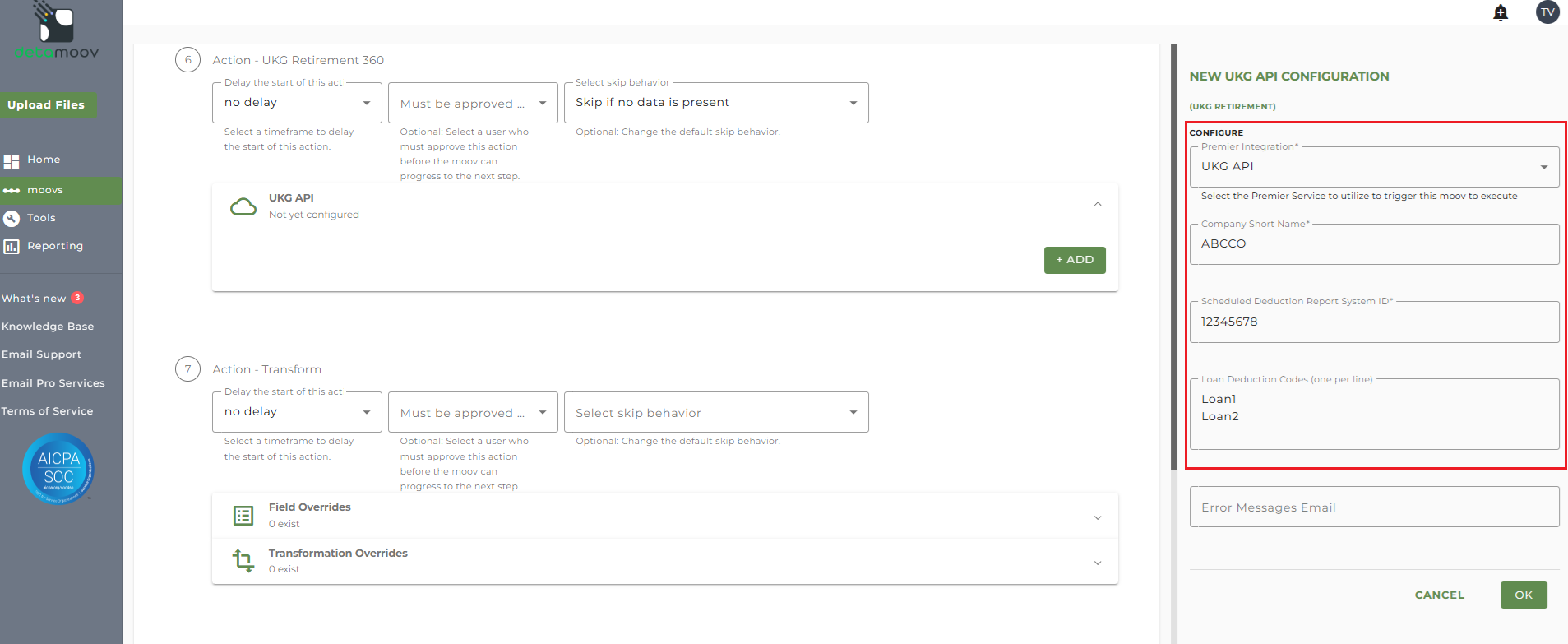Image resolution: width=1568 pixels, height=644 pixels.
Task: Click the AICPA SOC badge
Action: click(x=58, y=468)
